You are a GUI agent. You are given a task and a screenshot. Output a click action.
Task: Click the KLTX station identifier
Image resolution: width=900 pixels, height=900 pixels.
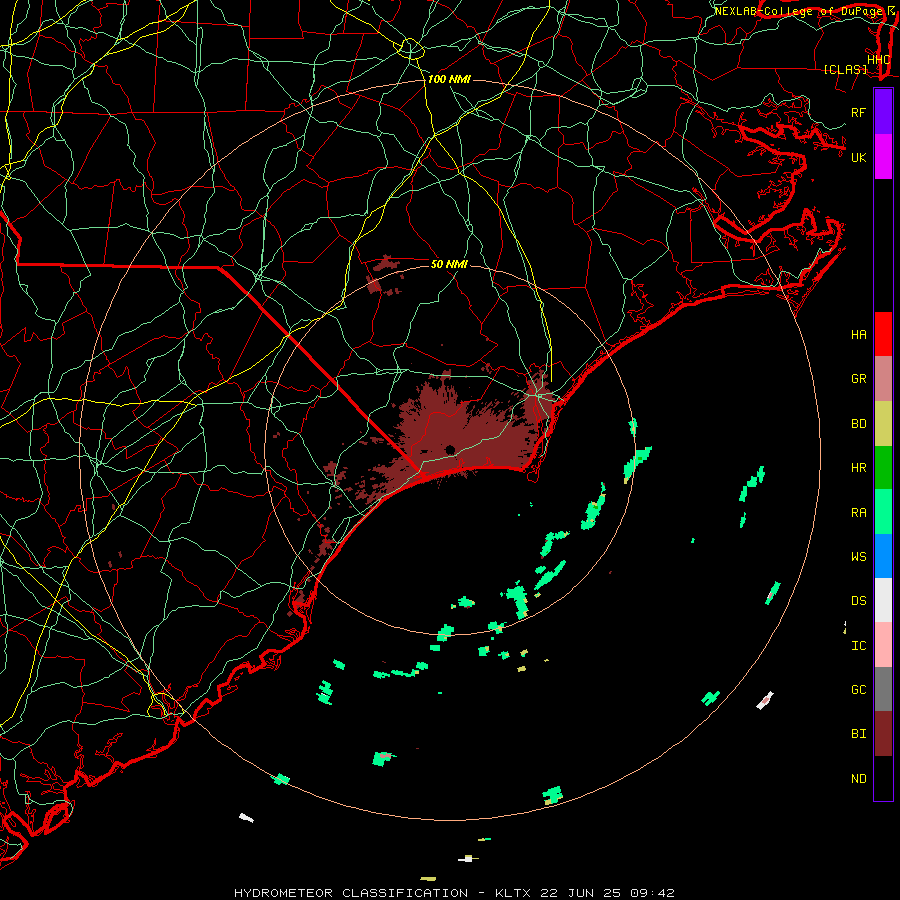513,893
